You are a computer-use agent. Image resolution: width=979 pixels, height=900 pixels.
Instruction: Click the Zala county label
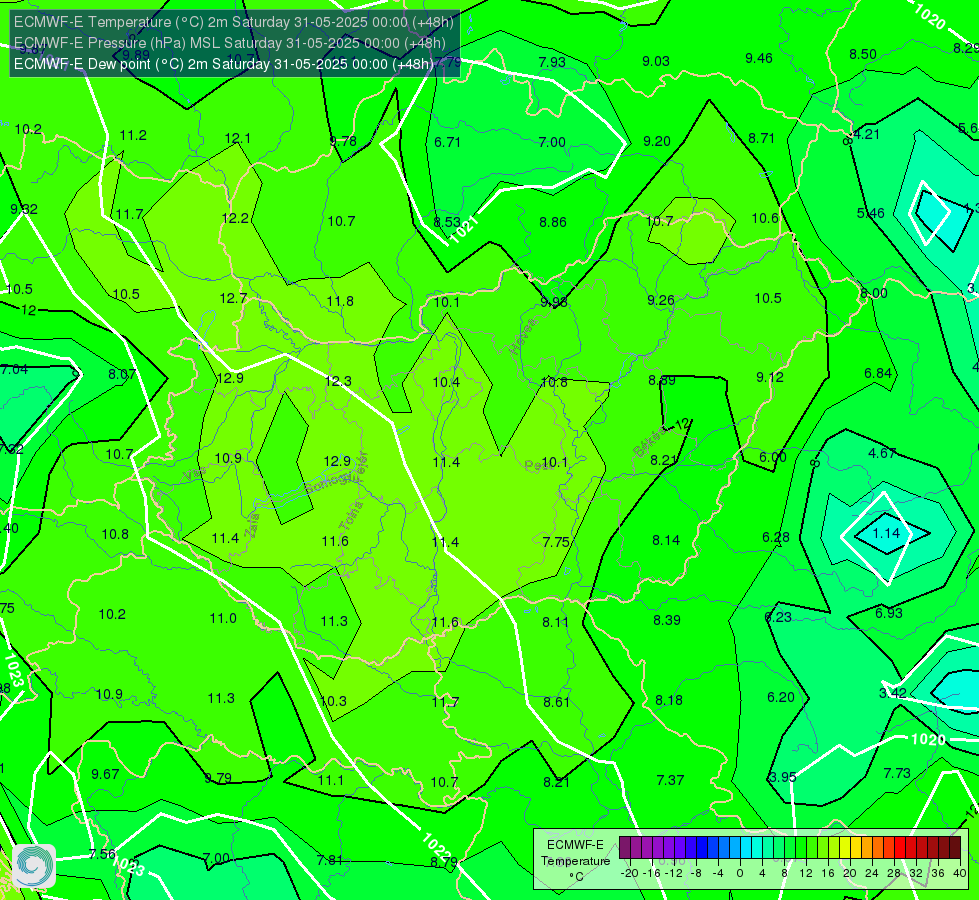coord(252,524)
